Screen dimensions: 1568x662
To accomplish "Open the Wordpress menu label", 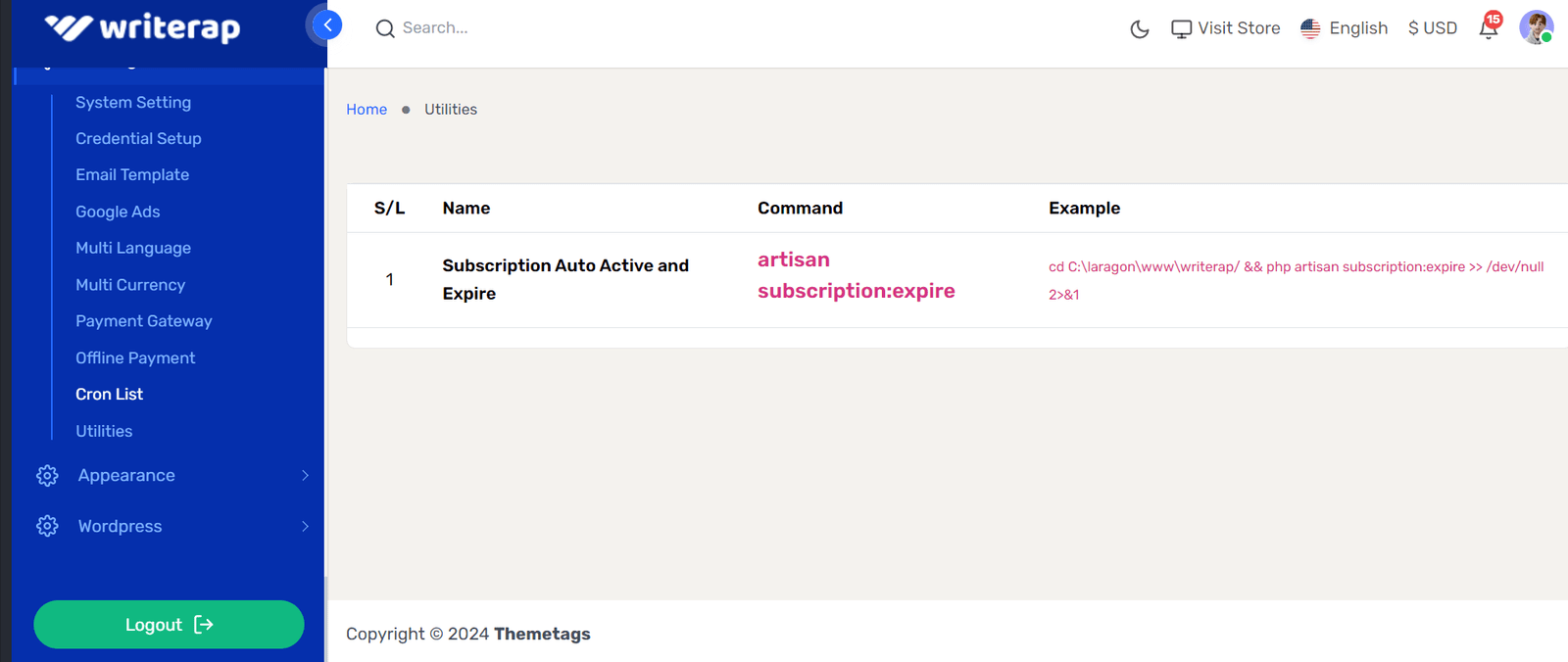I will 120,527.
